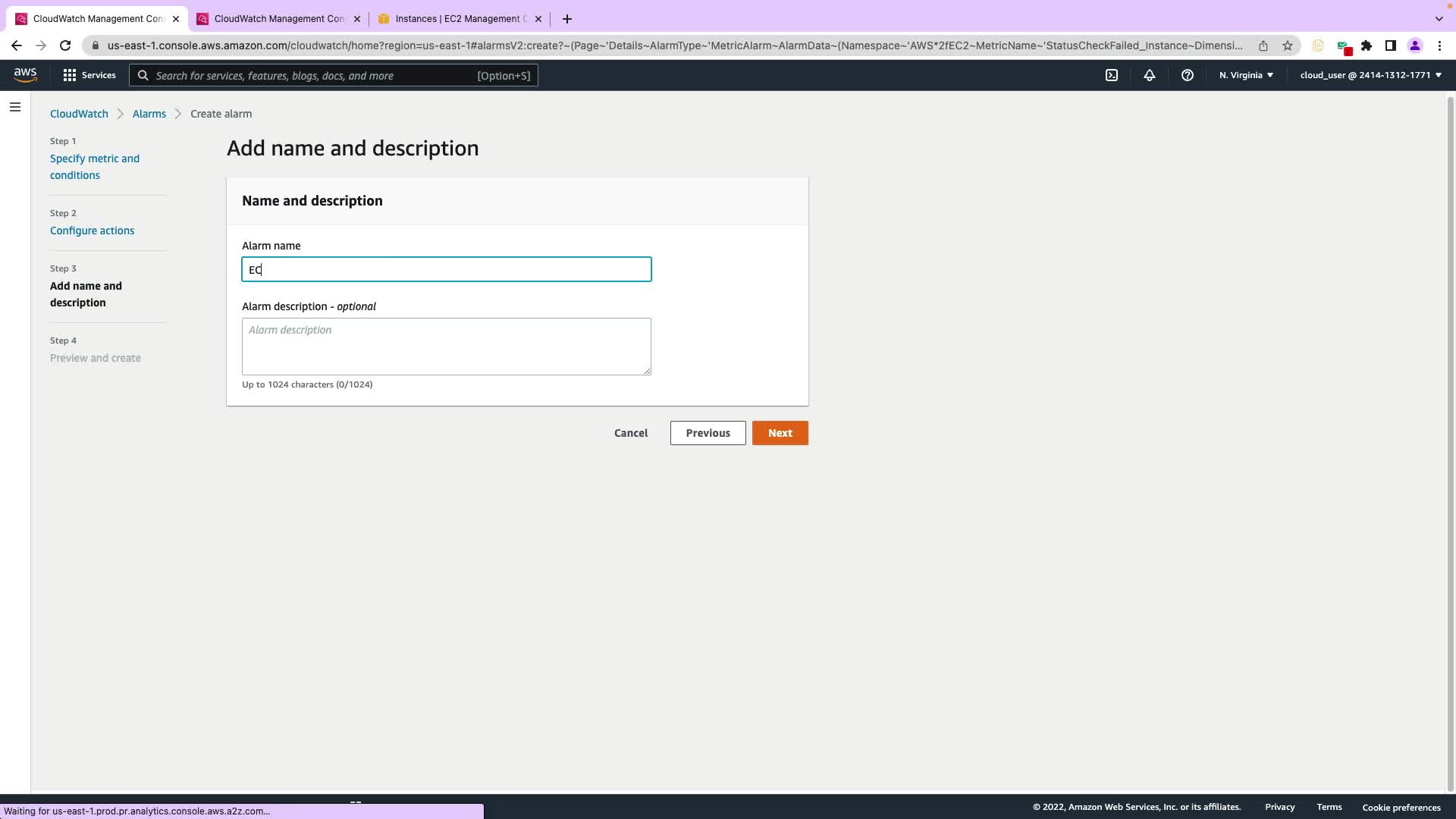Click the orange Next button
This screenshot has height=819, width=1456.
pos(780,433)
